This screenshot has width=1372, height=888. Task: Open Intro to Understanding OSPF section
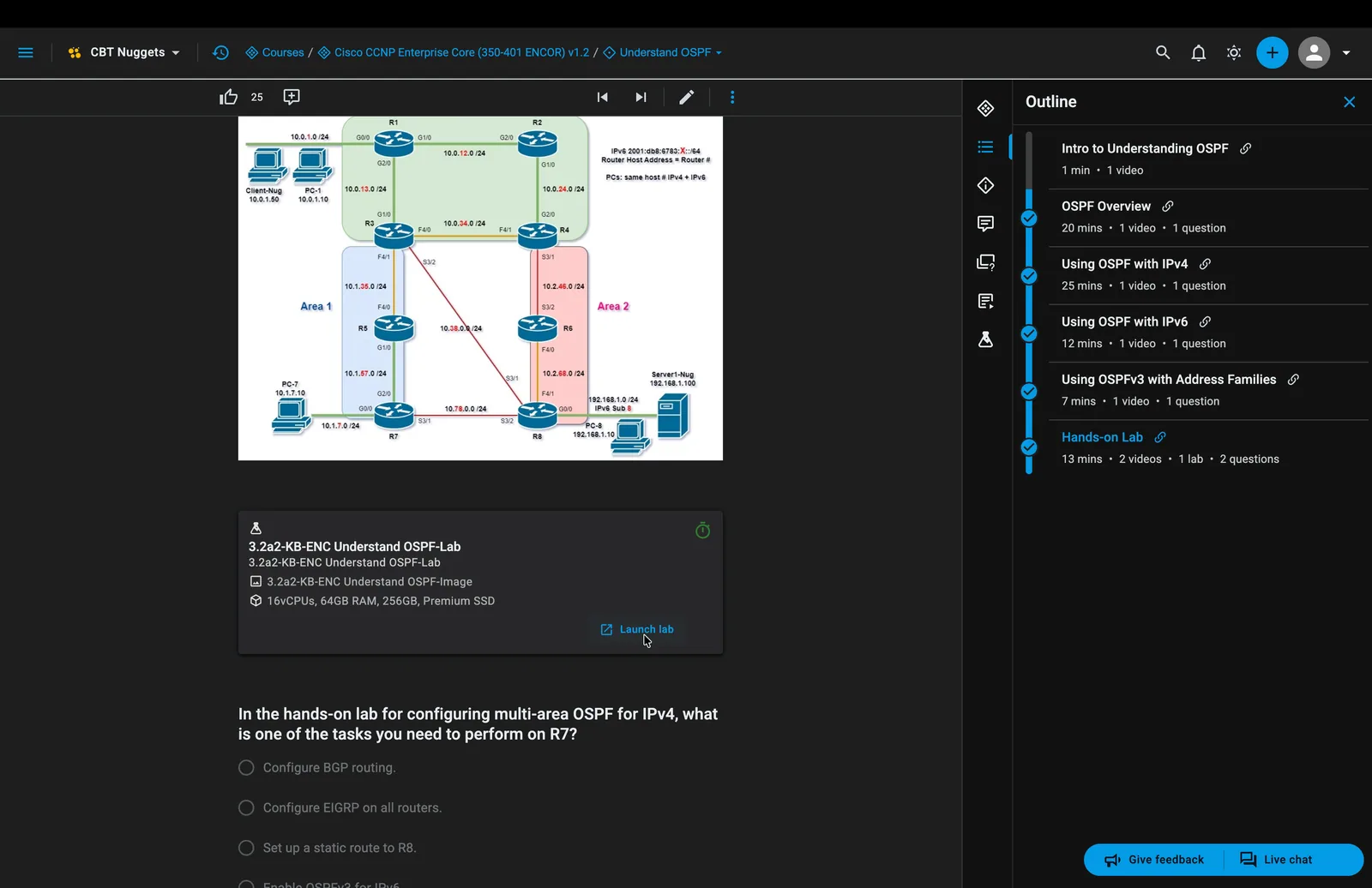tap(1145, 148)
